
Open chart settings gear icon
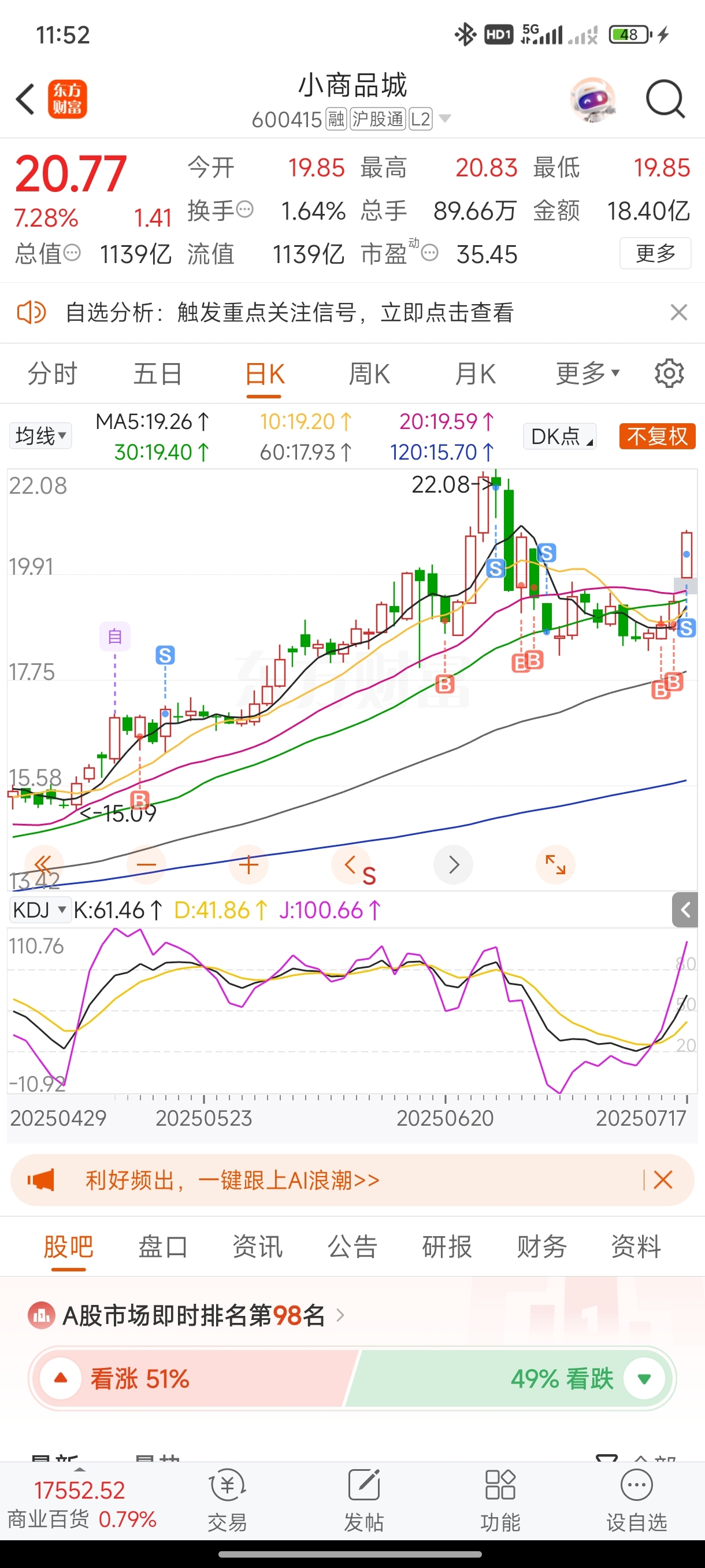(669, 373)
